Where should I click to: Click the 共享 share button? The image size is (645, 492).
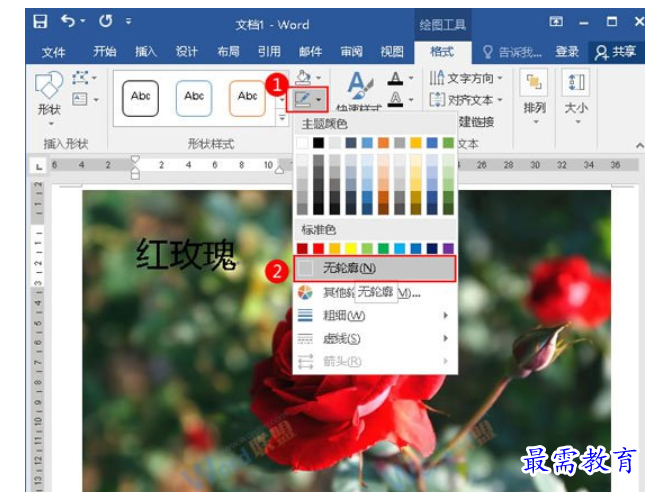click(616, 52)
